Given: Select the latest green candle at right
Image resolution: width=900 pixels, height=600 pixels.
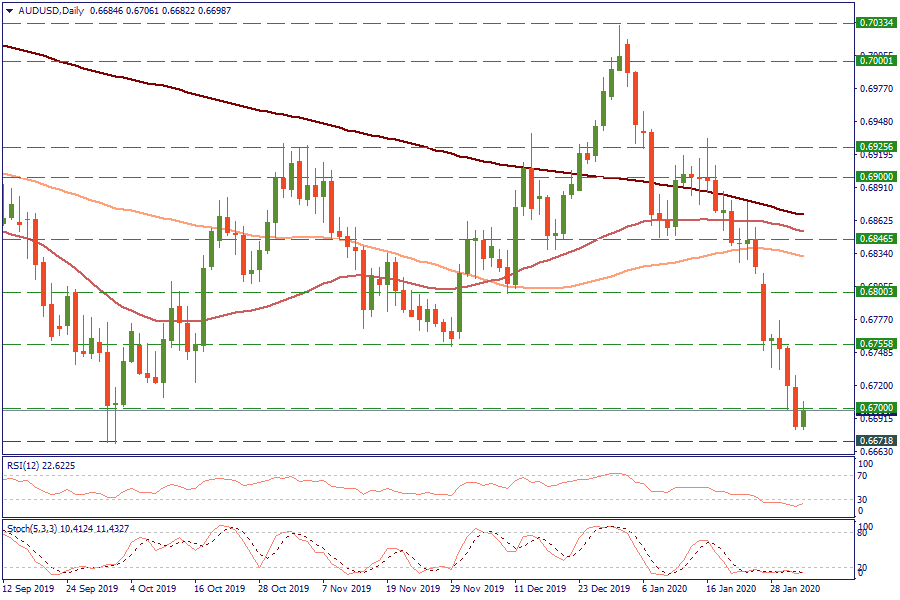Looking at the screenshot, I should pos(804,418).
